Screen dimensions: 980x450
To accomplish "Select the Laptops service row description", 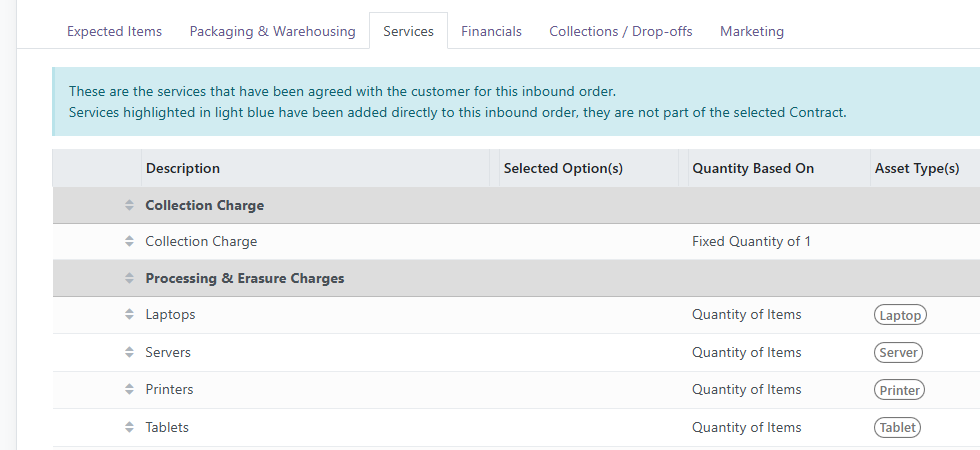I will tap(170, 315).
